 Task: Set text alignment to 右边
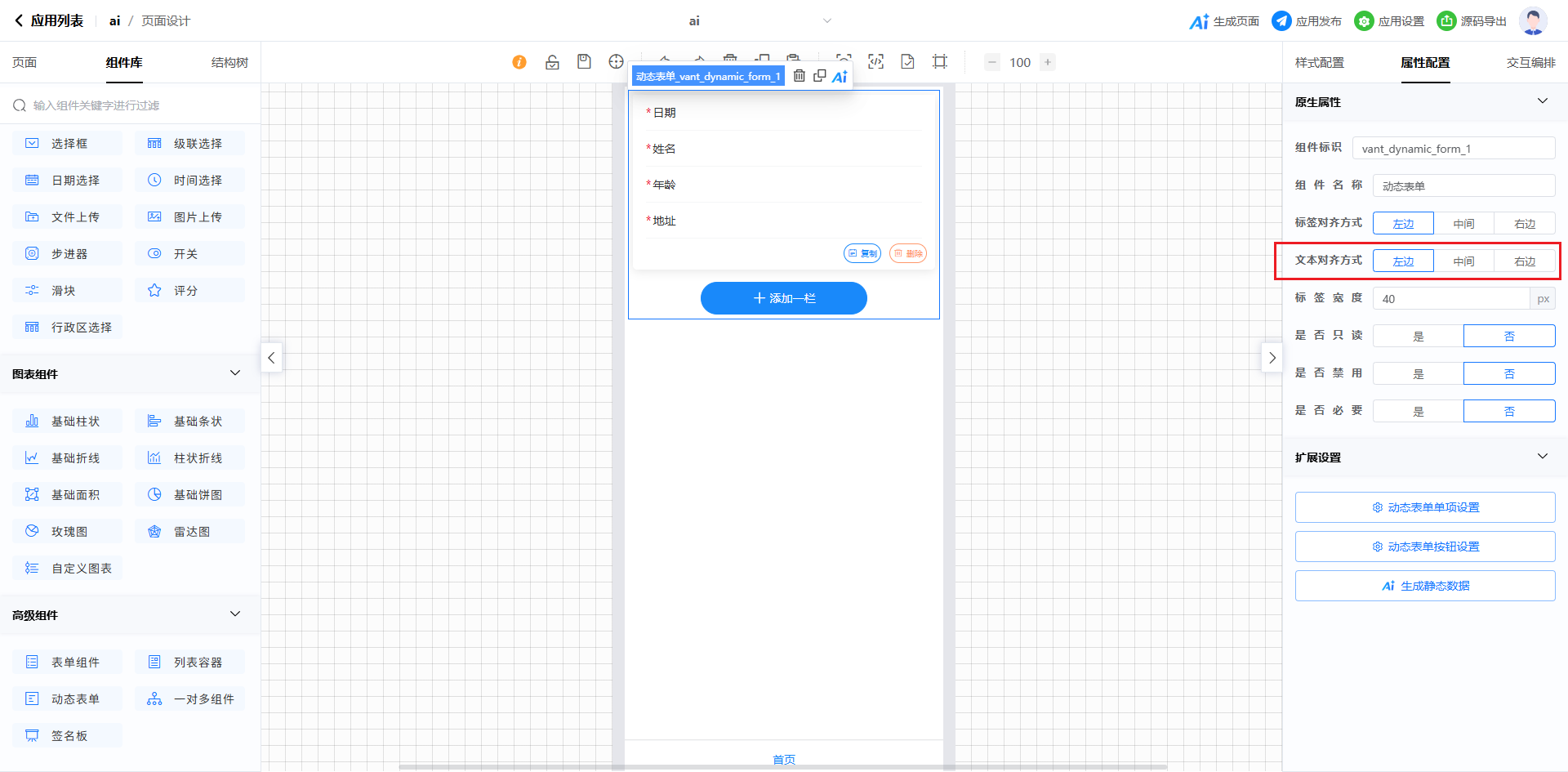[1525, 261]
